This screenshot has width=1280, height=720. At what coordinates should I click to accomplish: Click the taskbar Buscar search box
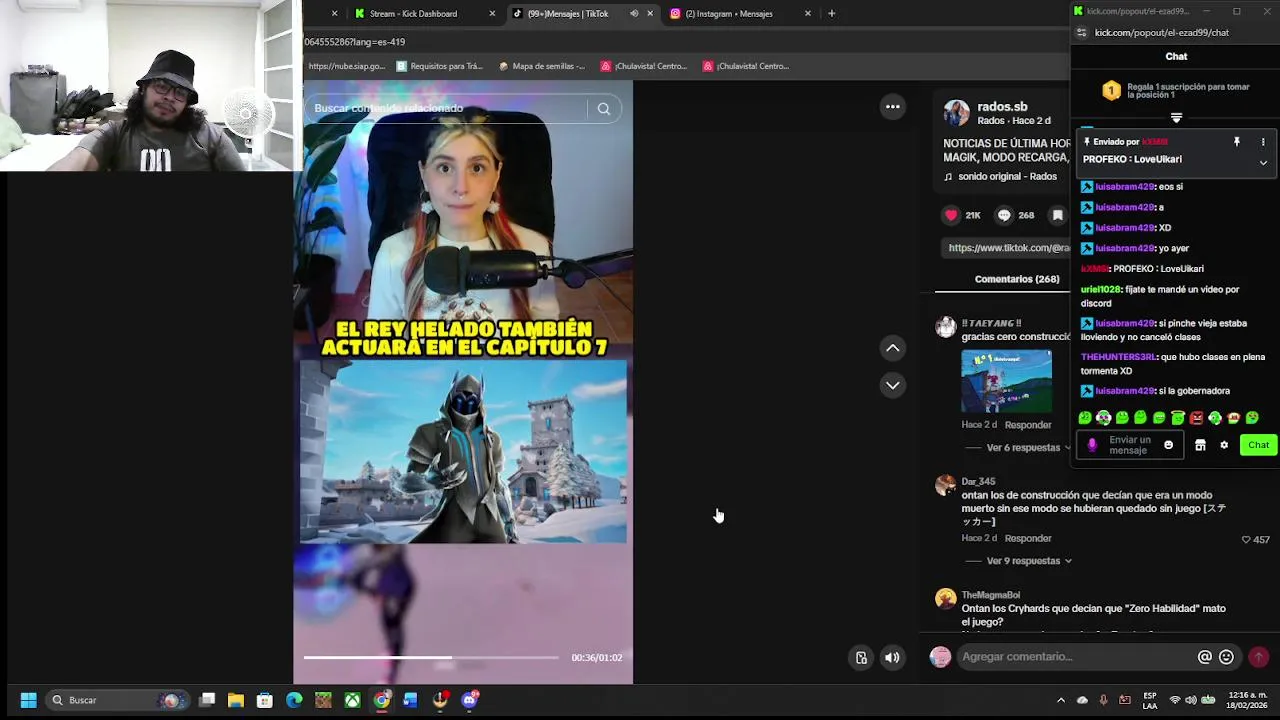116,700
